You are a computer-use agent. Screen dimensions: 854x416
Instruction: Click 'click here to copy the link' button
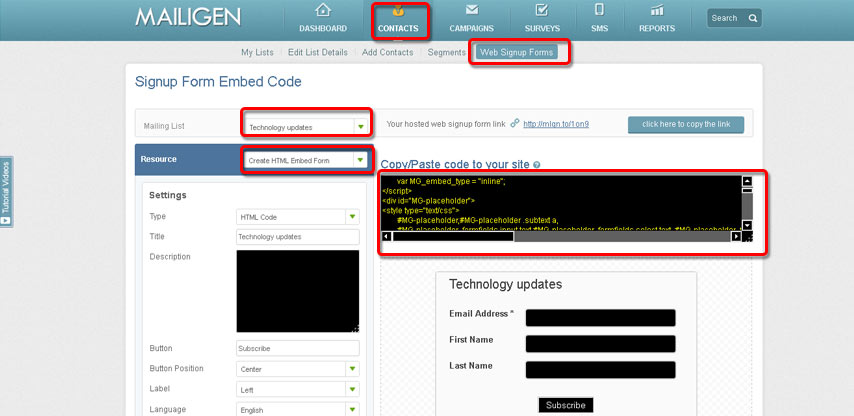686,124
